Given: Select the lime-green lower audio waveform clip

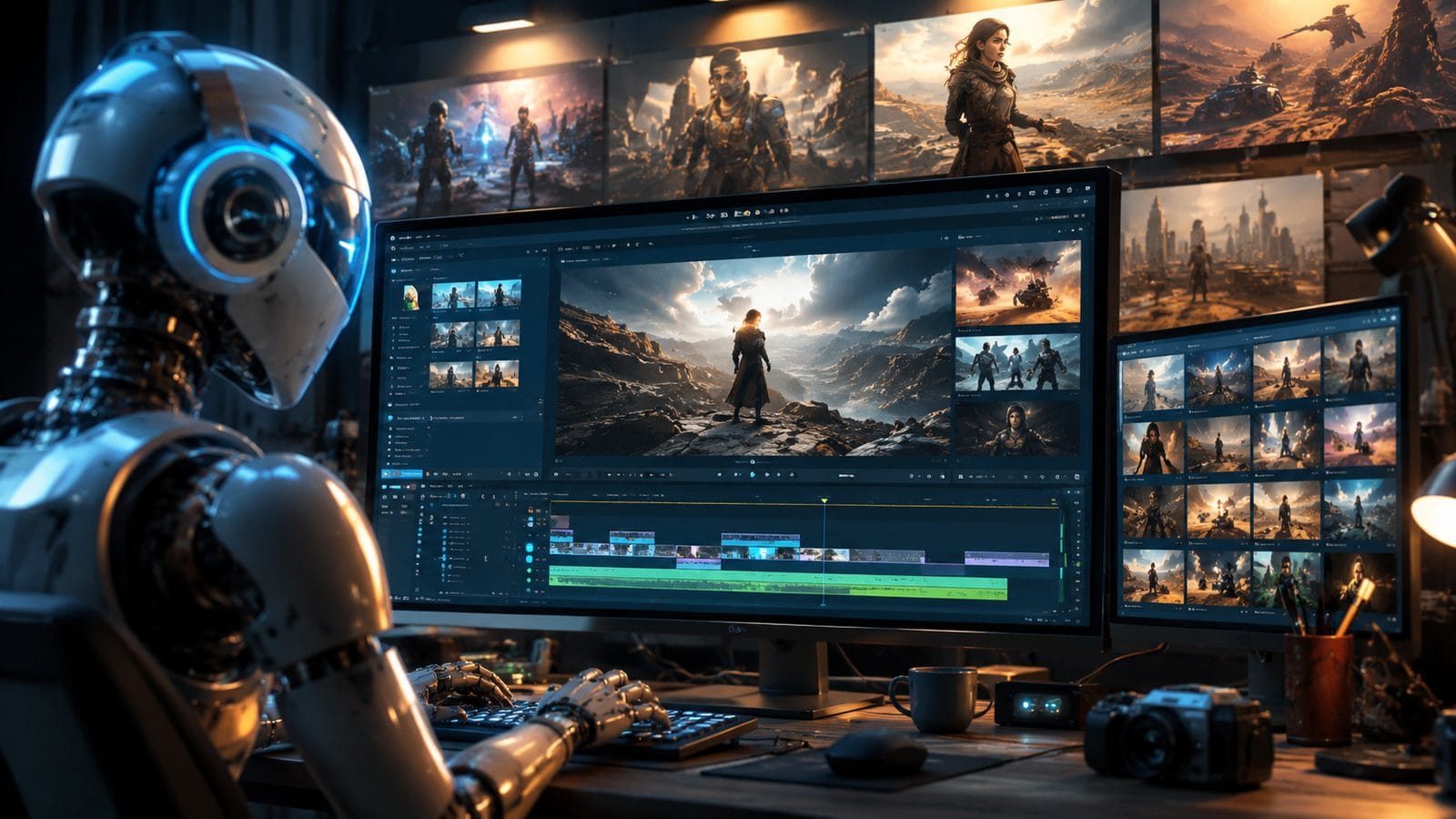Looking at the screenshot, I should point(778,591).
